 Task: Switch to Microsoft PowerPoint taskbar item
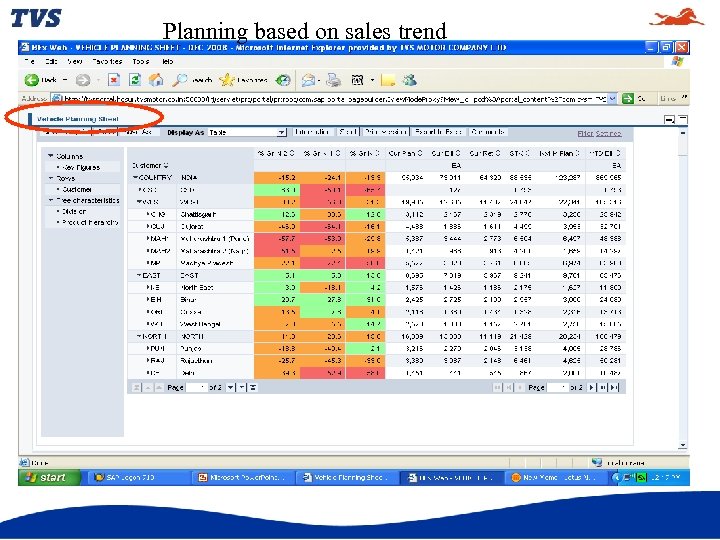point(243,478)
